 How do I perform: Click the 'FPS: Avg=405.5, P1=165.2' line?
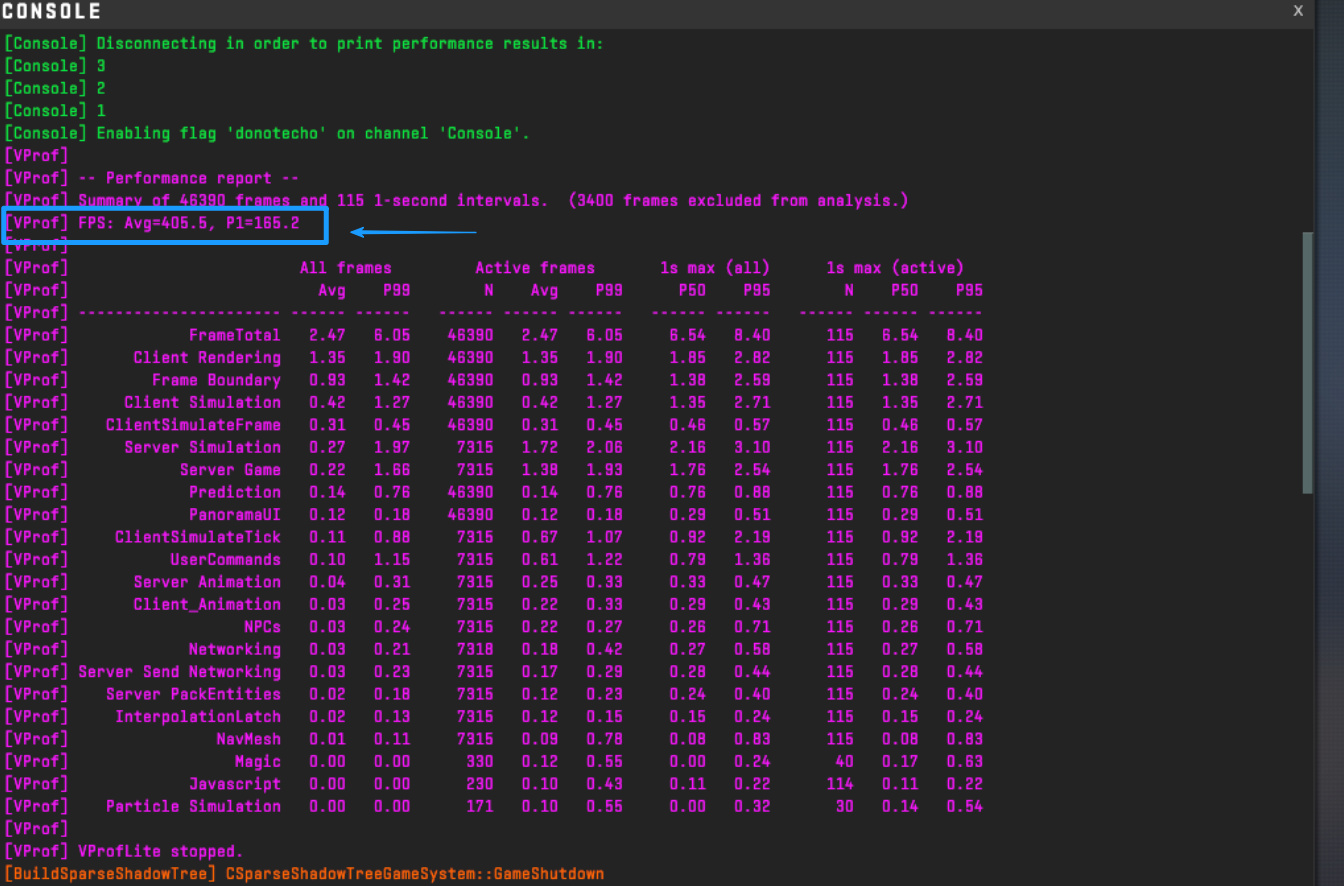[152, 223]
